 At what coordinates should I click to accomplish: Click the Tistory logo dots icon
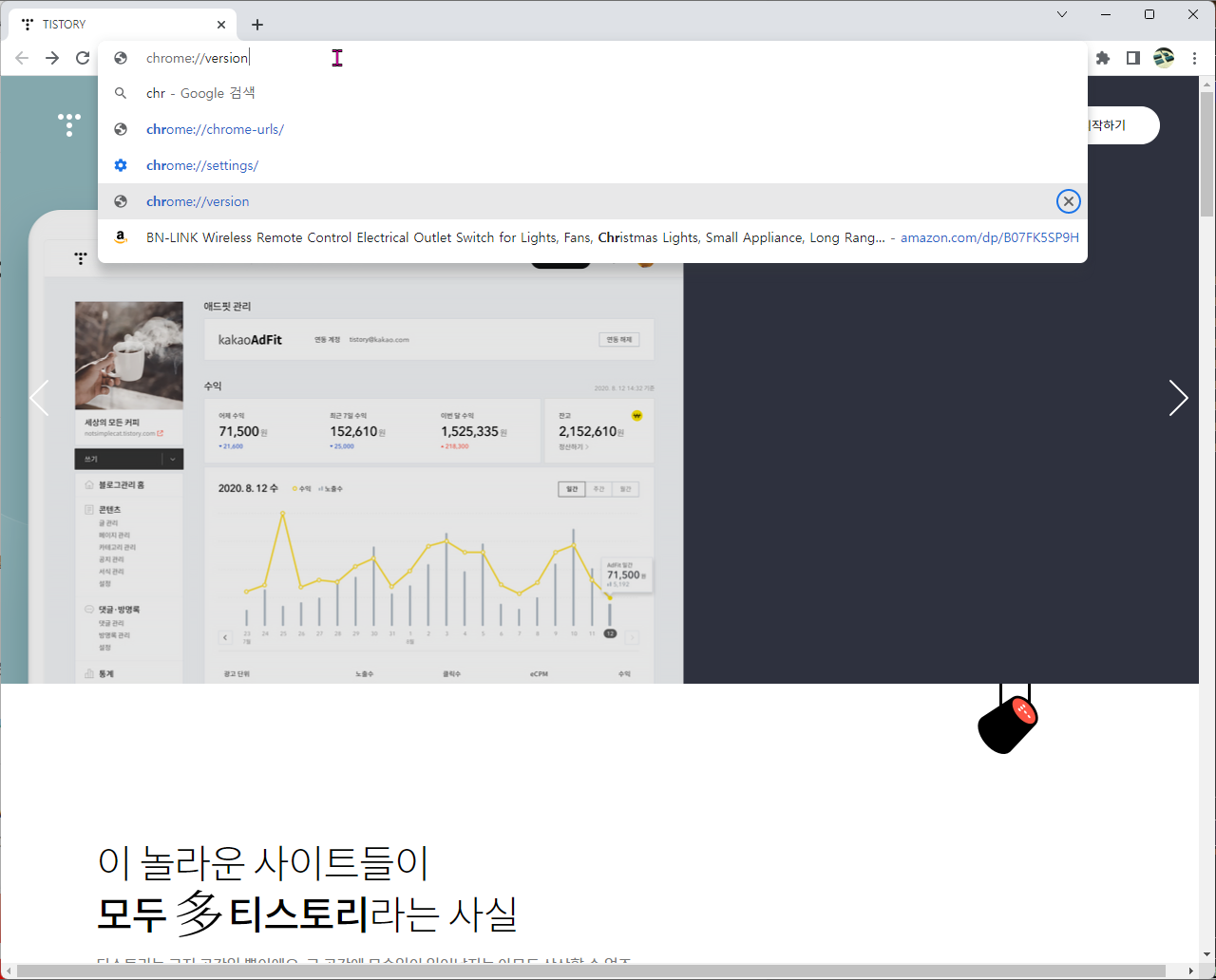pos(68,124)
